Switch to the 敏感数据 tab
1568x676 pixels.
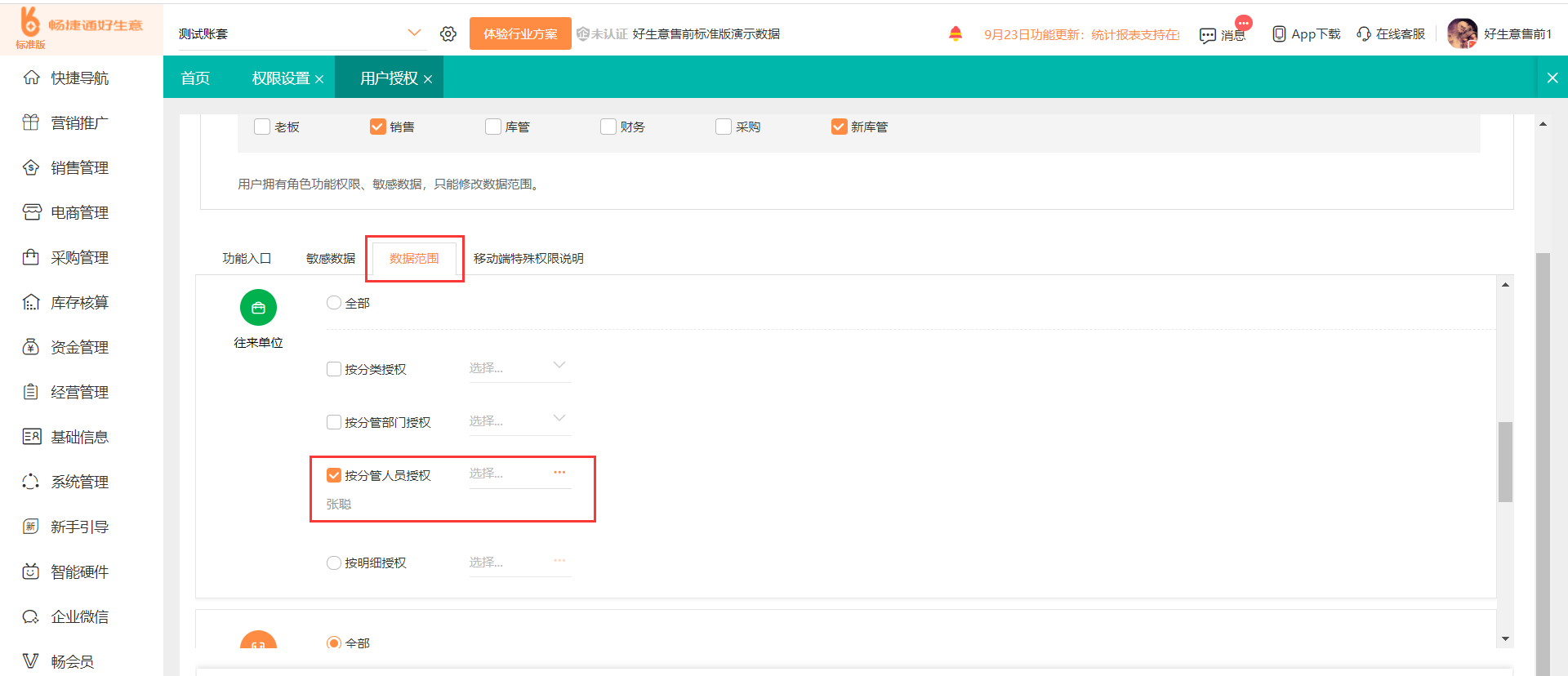[330, 258]
